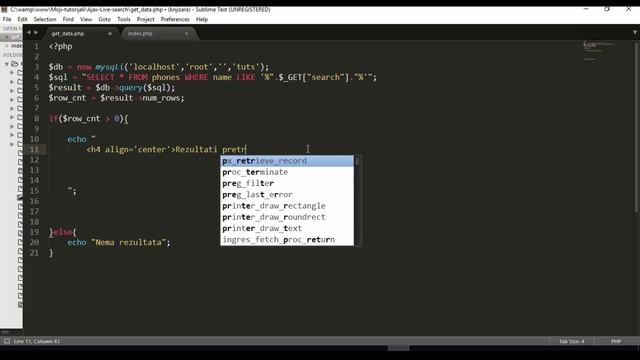Open the Project menu

[146, 19]
